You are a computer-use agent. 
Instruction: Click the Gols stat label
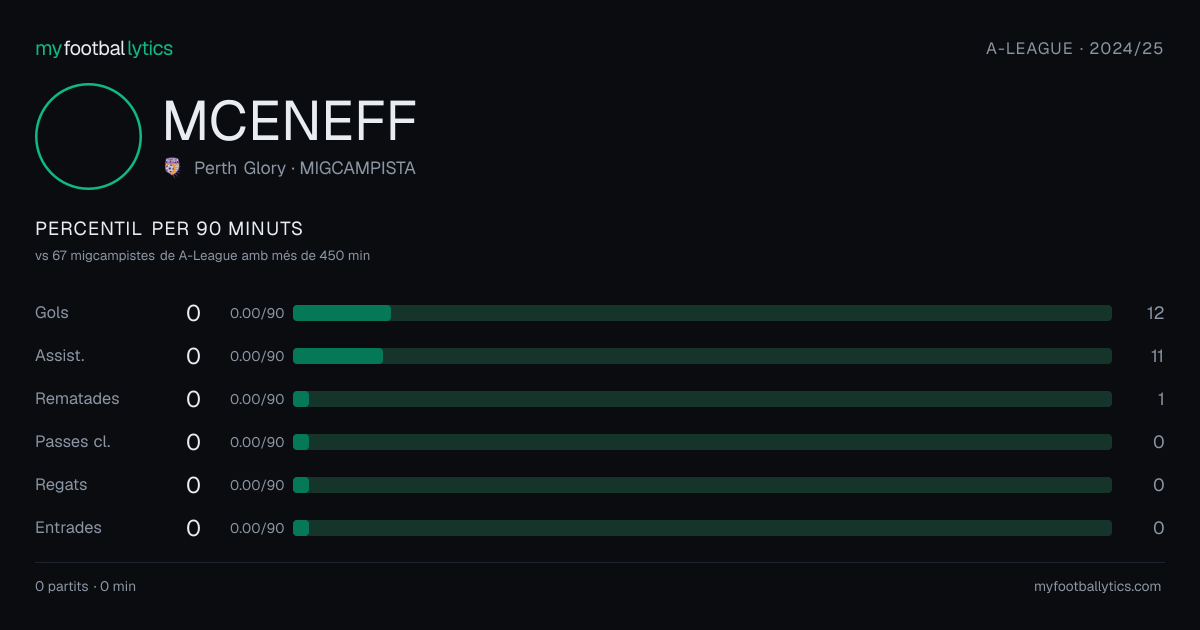[52, 313]
